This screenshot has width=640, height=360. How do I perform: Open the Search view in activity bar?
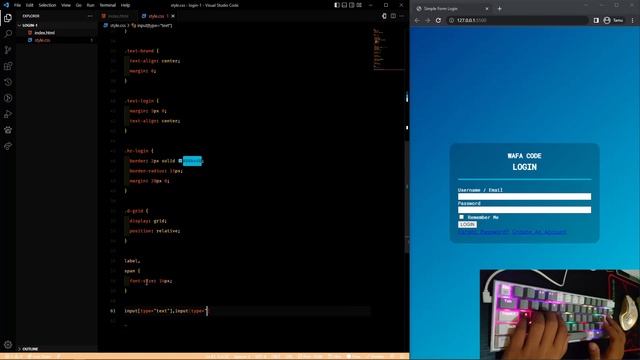coord(8,34)
